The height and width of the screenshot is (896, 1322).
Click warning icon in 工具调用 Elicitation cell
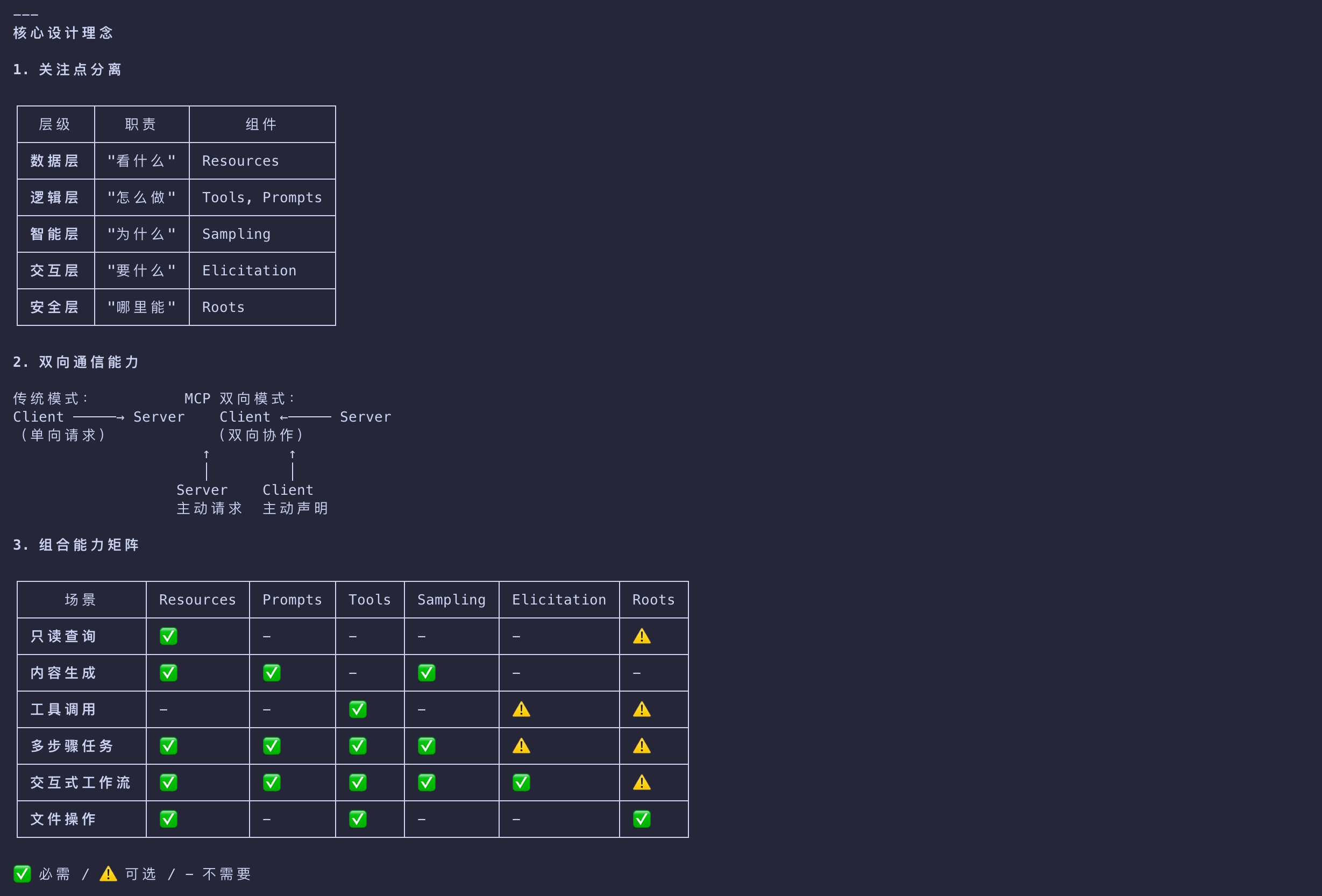(521, 709)
